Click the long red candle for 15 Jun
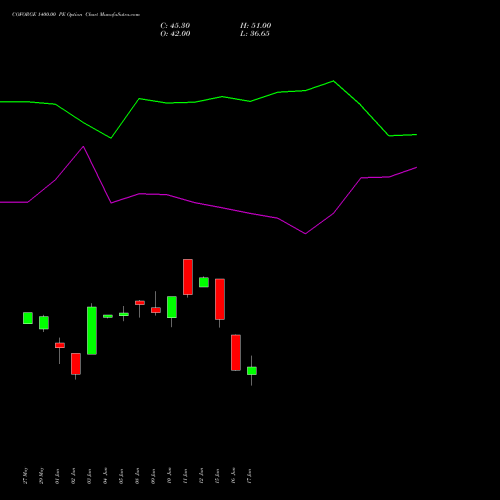Viewport: 500px width, 500px height. click(220, 299)
